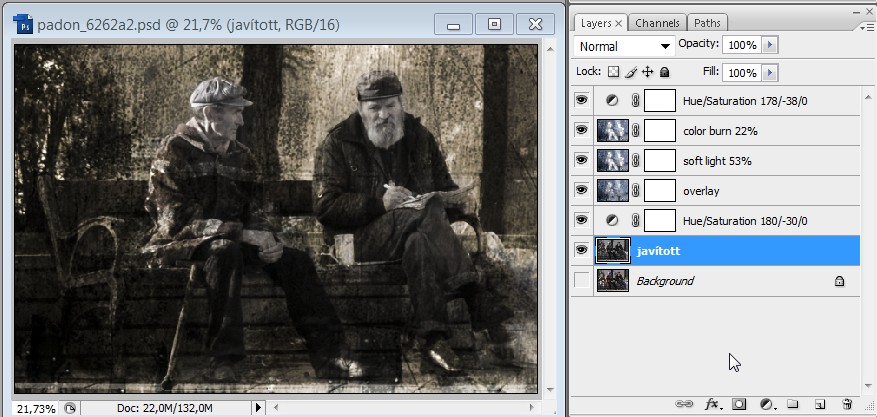The image size is (877, 417).
Task: Click the zoom percentage field 21,73%
Action: pos(36,409)
